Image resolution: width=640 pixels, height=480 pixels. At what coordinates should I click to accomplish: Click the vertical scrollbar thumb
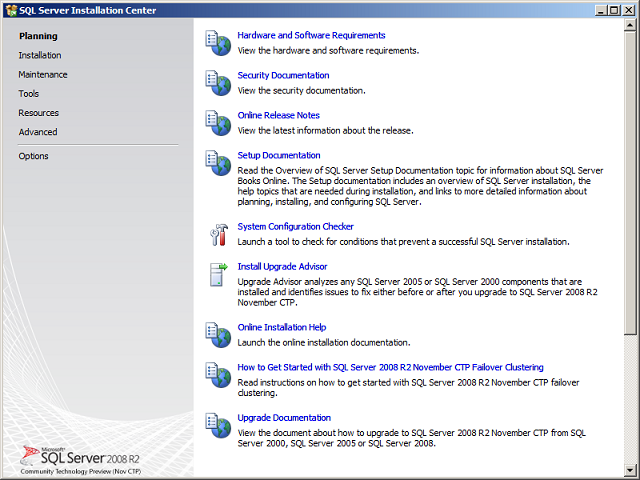coord(629,183)
